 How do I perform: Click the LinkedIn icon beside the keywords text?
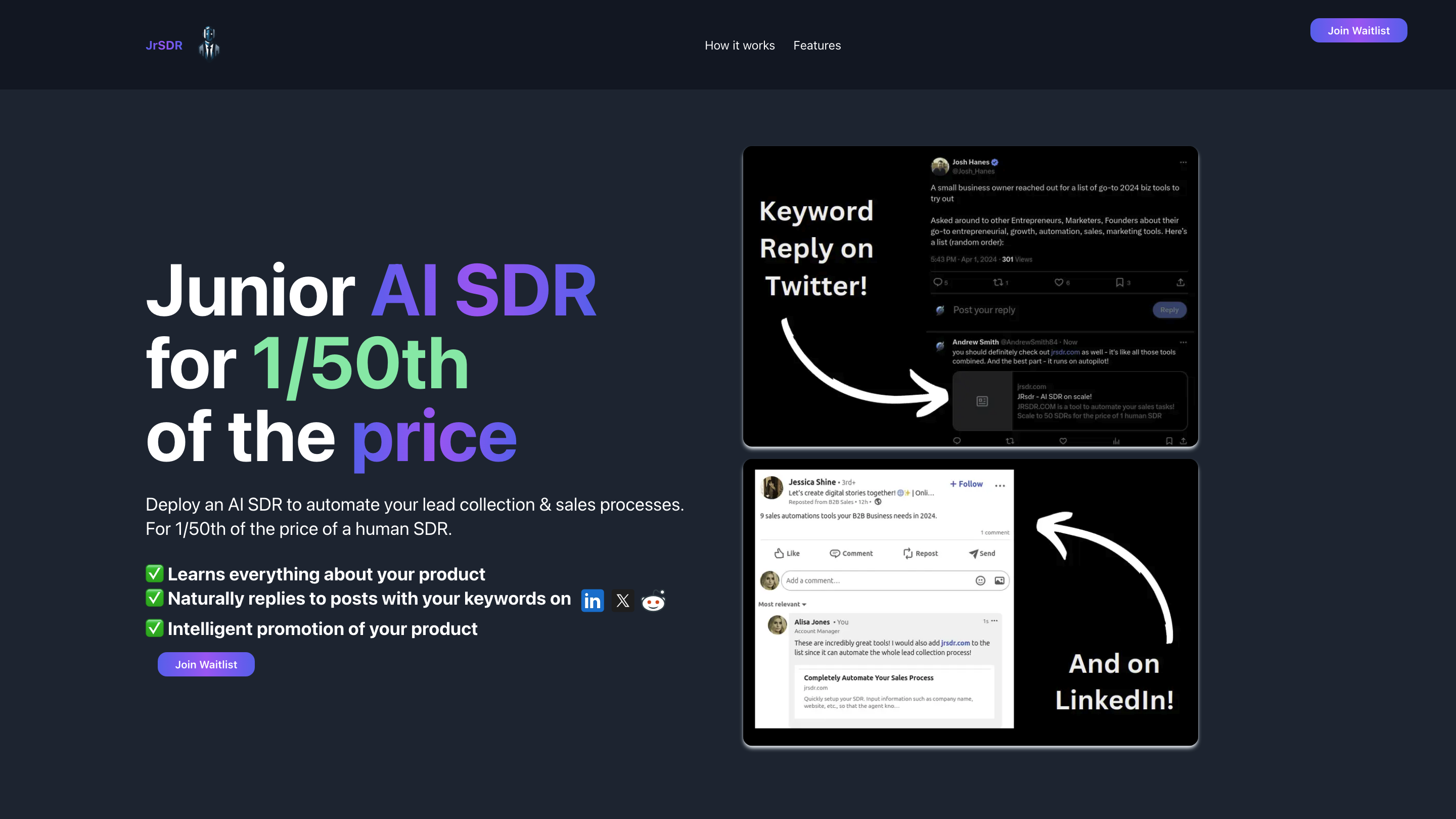[x=593, y=600]
